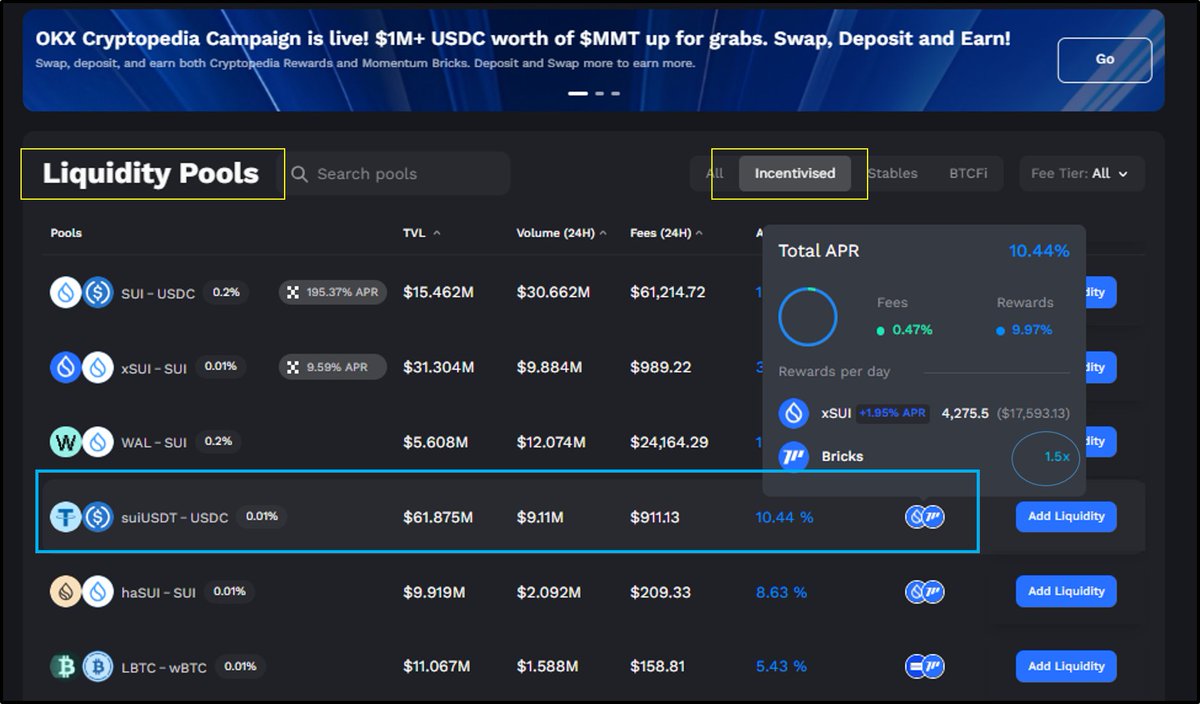This screenshot has height=704, width=1200.
Task: Open the LBTC – wBTC pool name
Action: 164,667
